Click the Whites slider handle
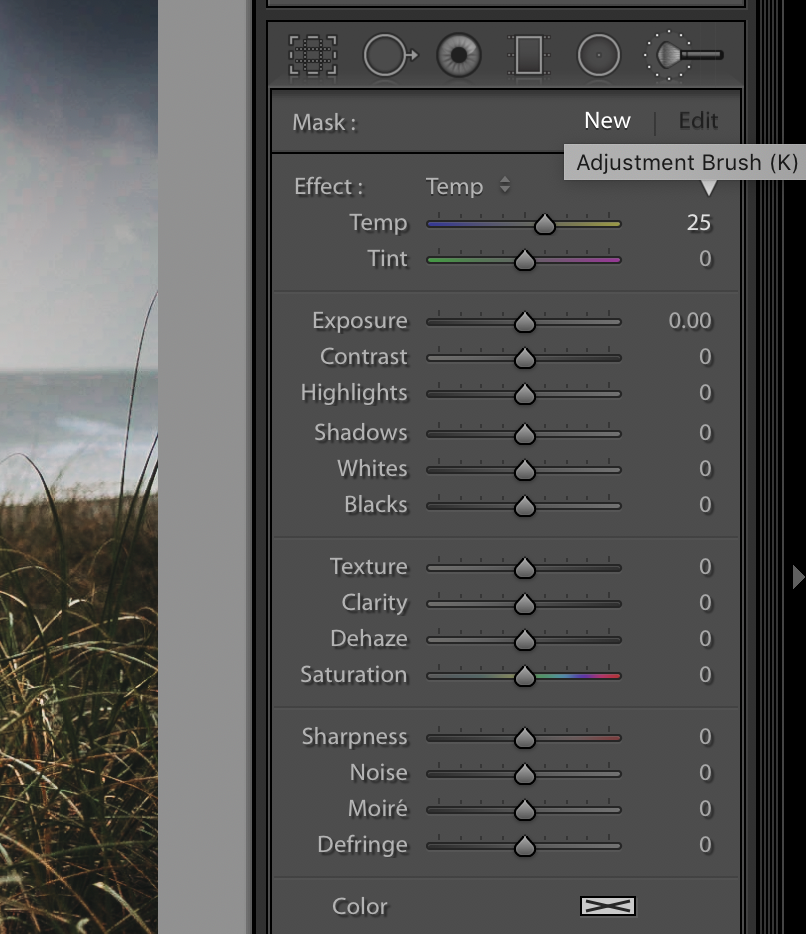This screenshot has height=934, width=806. click(524, 470)
